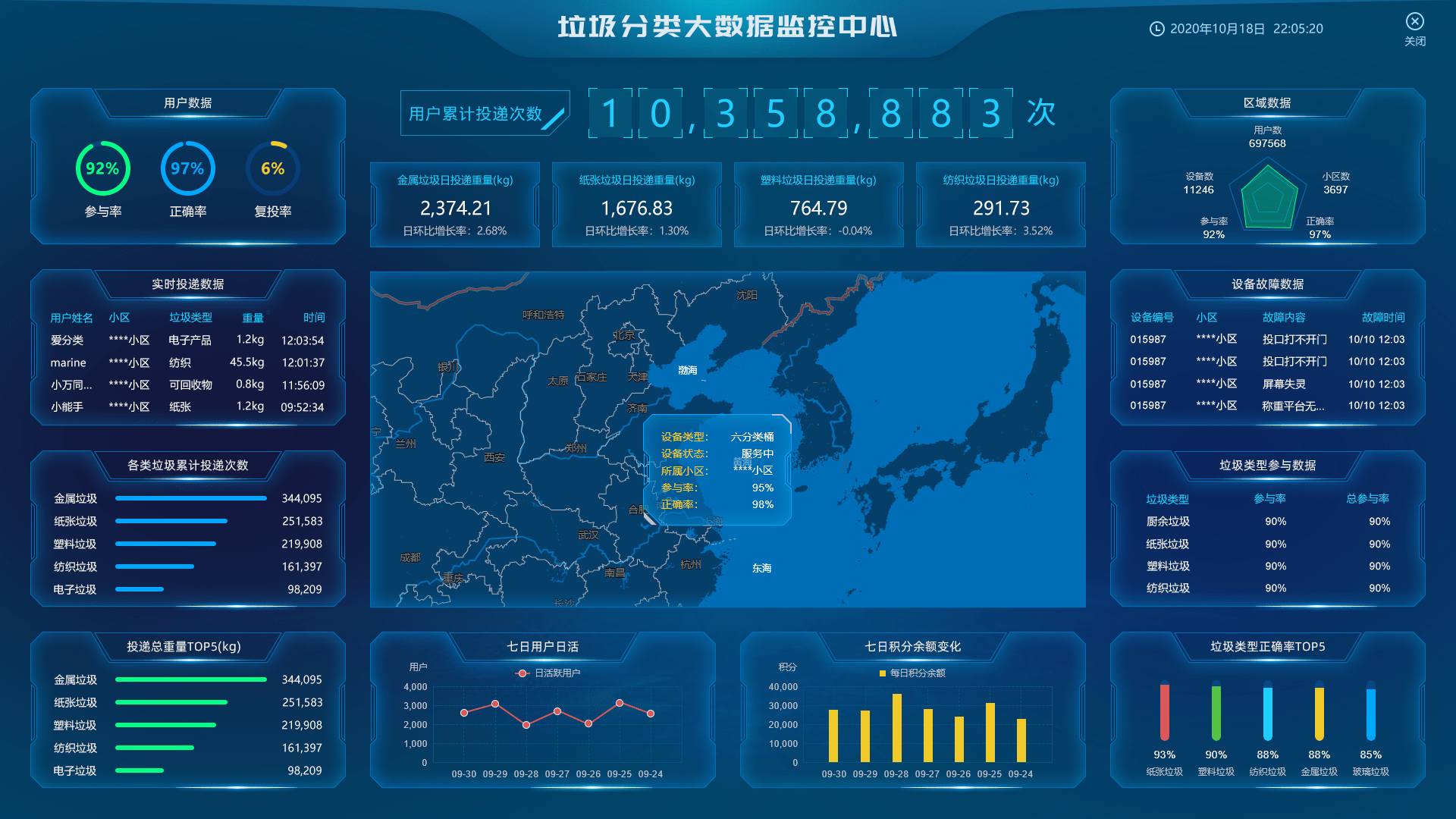Click 沈阳 on the map

[747, 295]
